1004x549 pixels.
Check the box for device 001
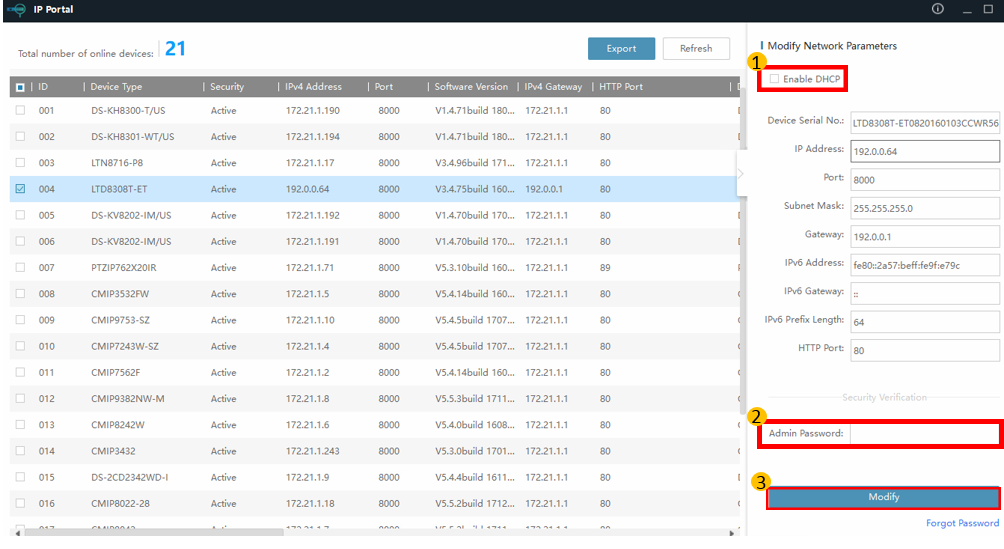[x=20, y=110]
